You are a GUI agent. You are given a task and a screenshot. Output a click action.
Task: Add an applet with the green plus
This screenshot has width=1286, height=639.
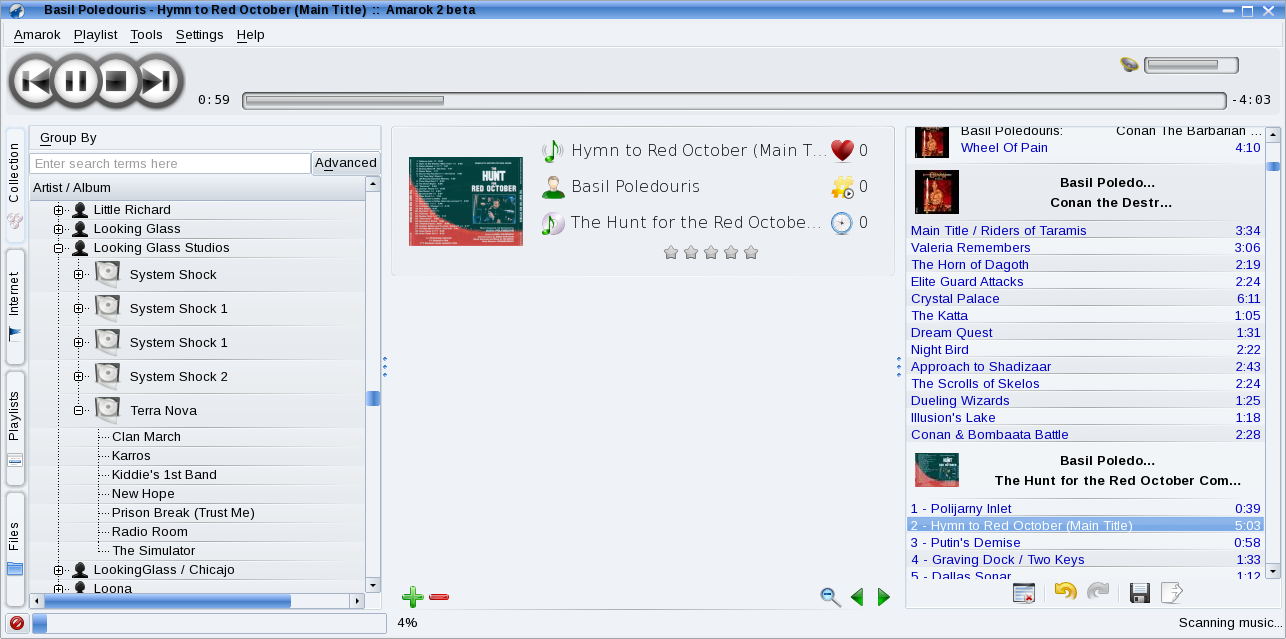click(x=412, y=597)
